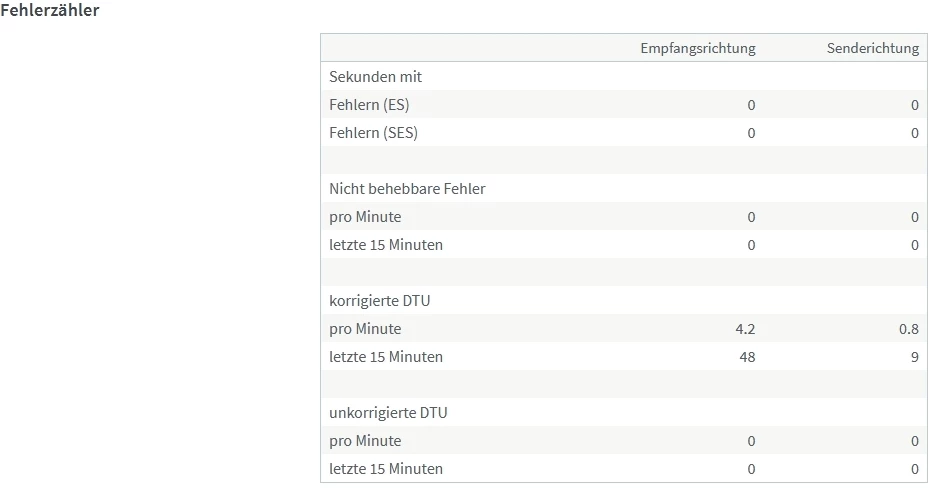
Task: Select the "Fehlern (ES)" row label
Action: [369, 105]
